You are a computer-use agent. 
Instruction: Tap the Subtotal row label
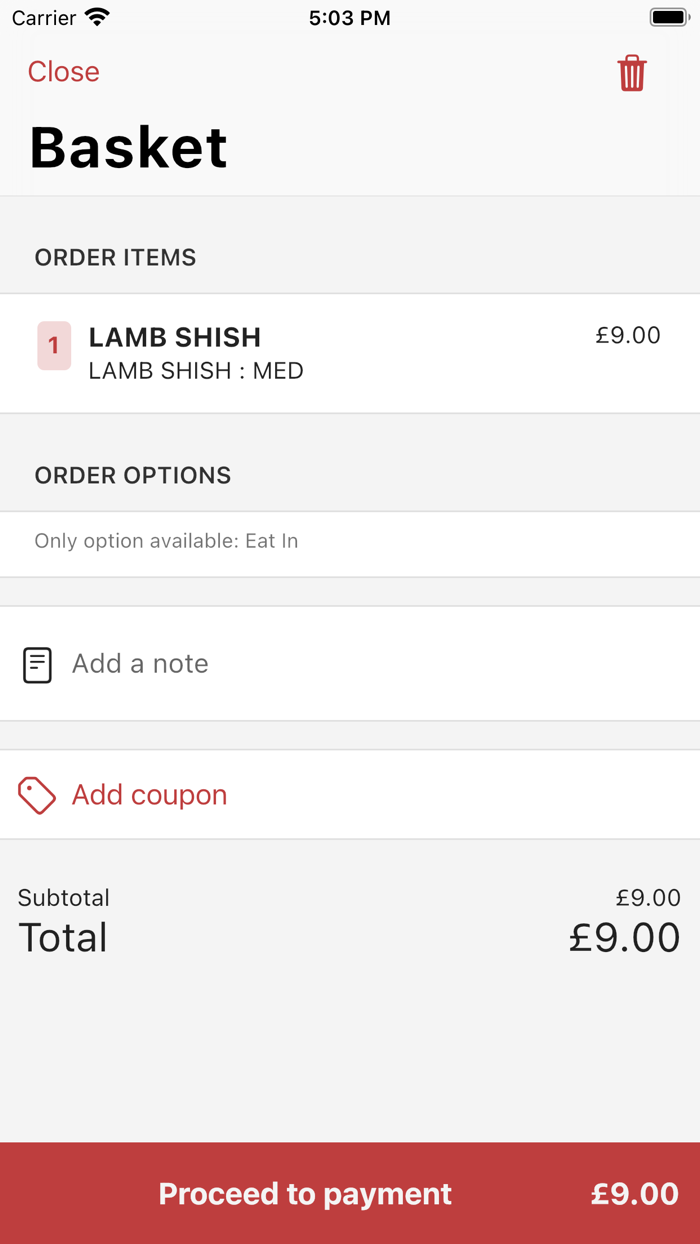[x=64, y=898]
